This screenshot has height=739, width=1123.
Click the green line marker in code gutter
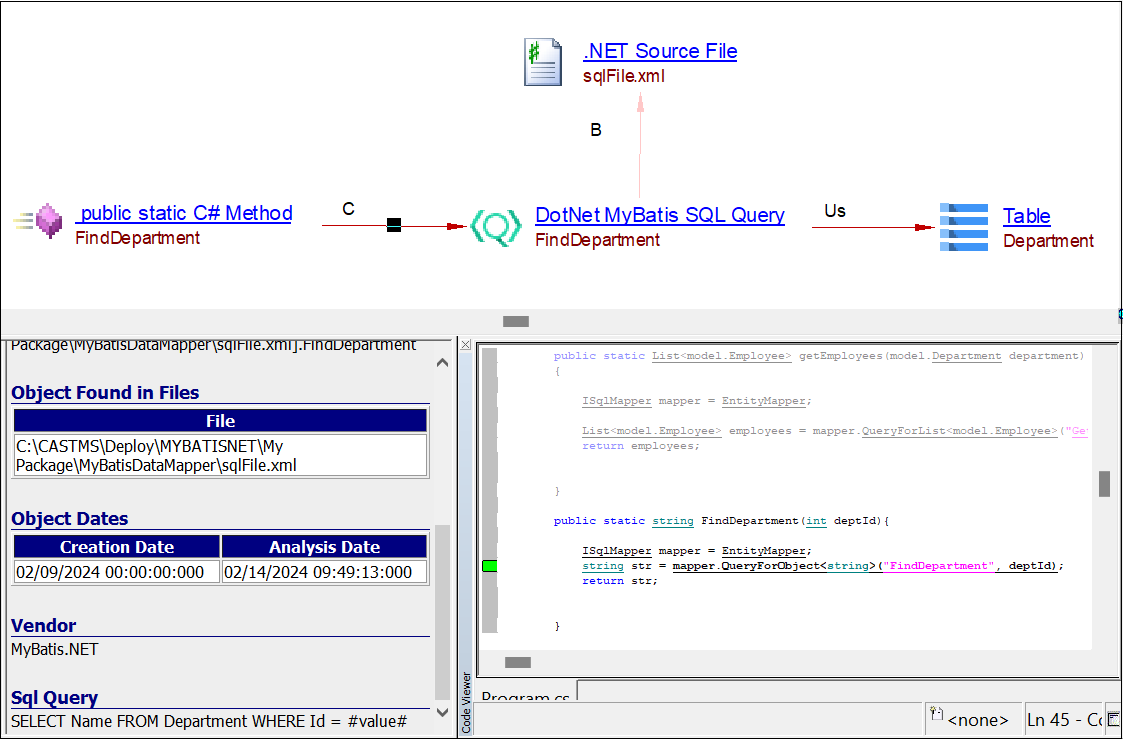[489, 566]
